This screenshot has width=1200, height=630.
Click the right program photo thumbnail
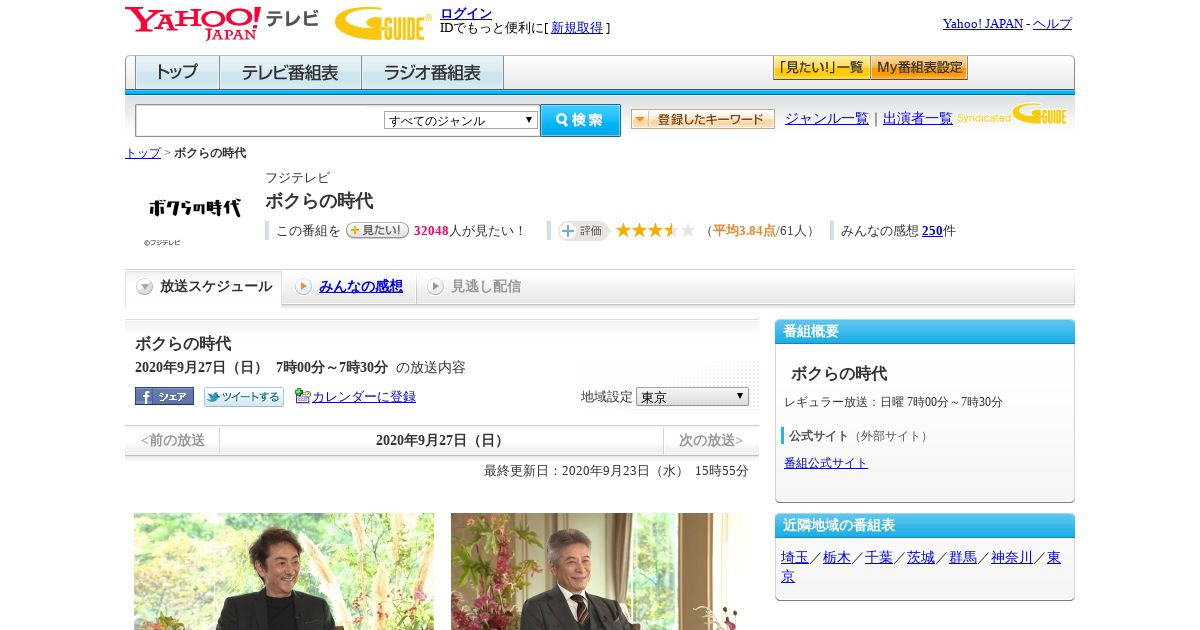[x=600, y=571]
